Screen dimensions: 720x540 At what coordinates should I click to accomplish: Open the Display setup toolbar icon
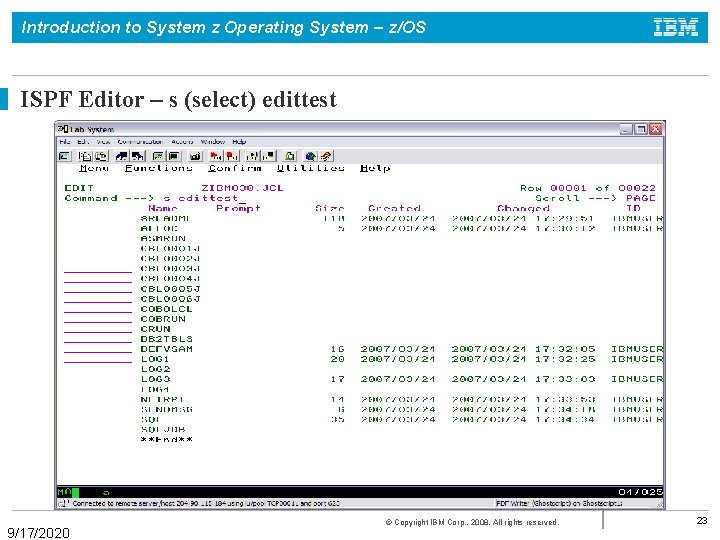(158, 156)
